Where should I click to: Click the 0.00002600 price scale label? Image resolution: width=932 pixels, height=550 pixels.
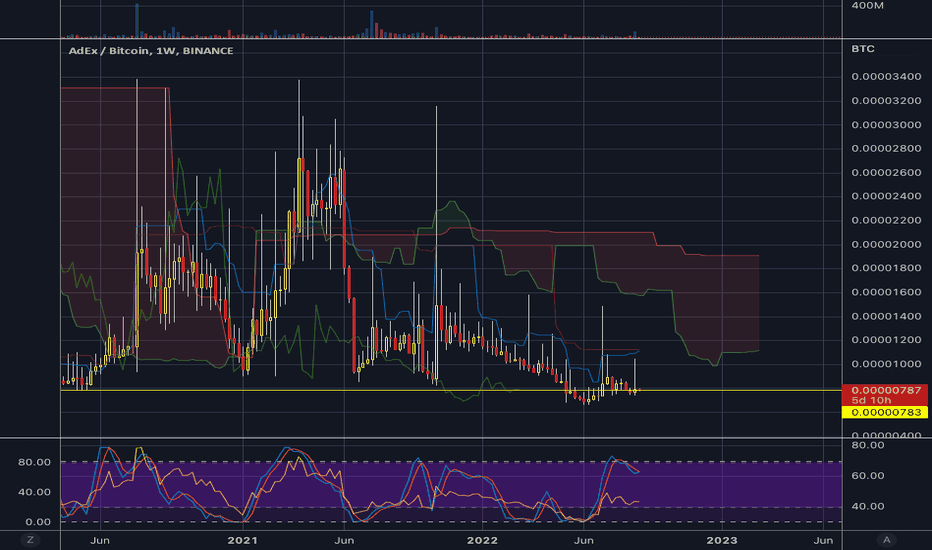pos(886,172)
